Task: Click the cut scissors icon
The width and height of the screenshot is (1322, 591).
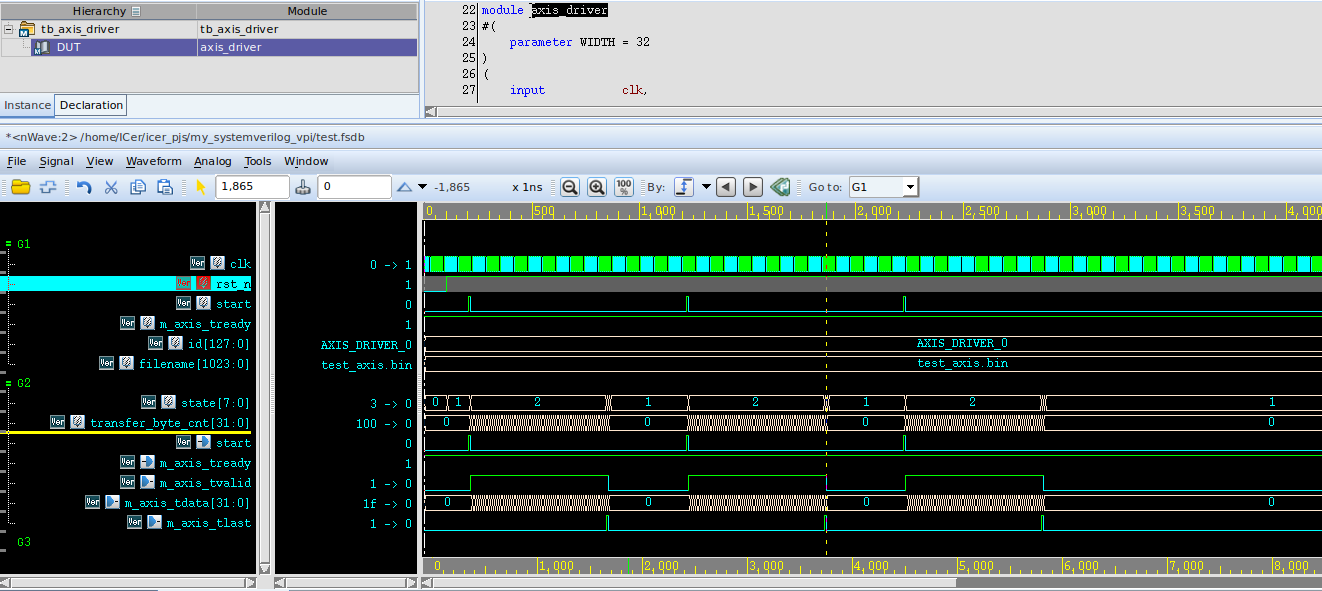Action: coord(111,187)
